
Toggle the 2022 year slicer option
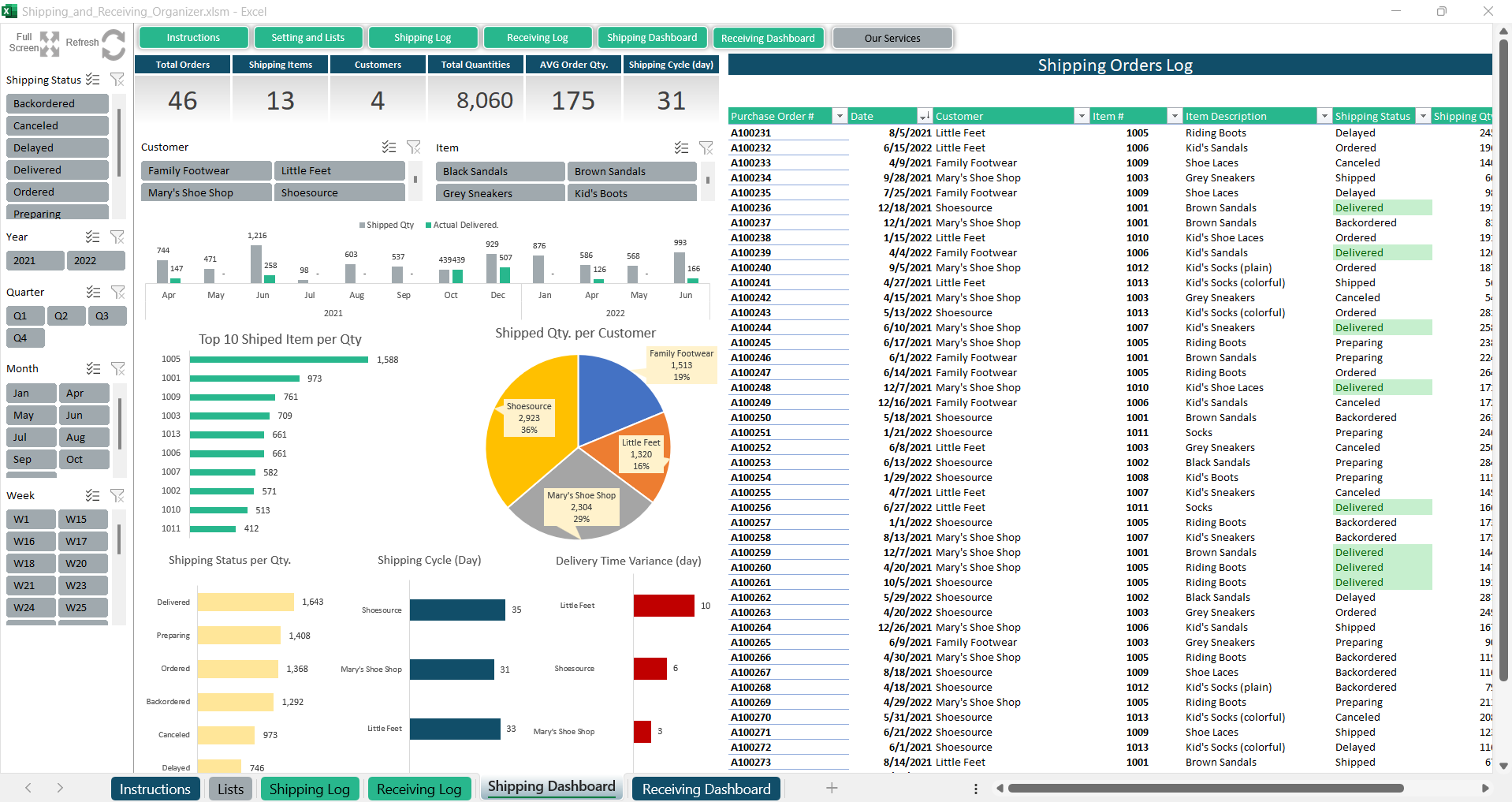(x=95, y=261)
